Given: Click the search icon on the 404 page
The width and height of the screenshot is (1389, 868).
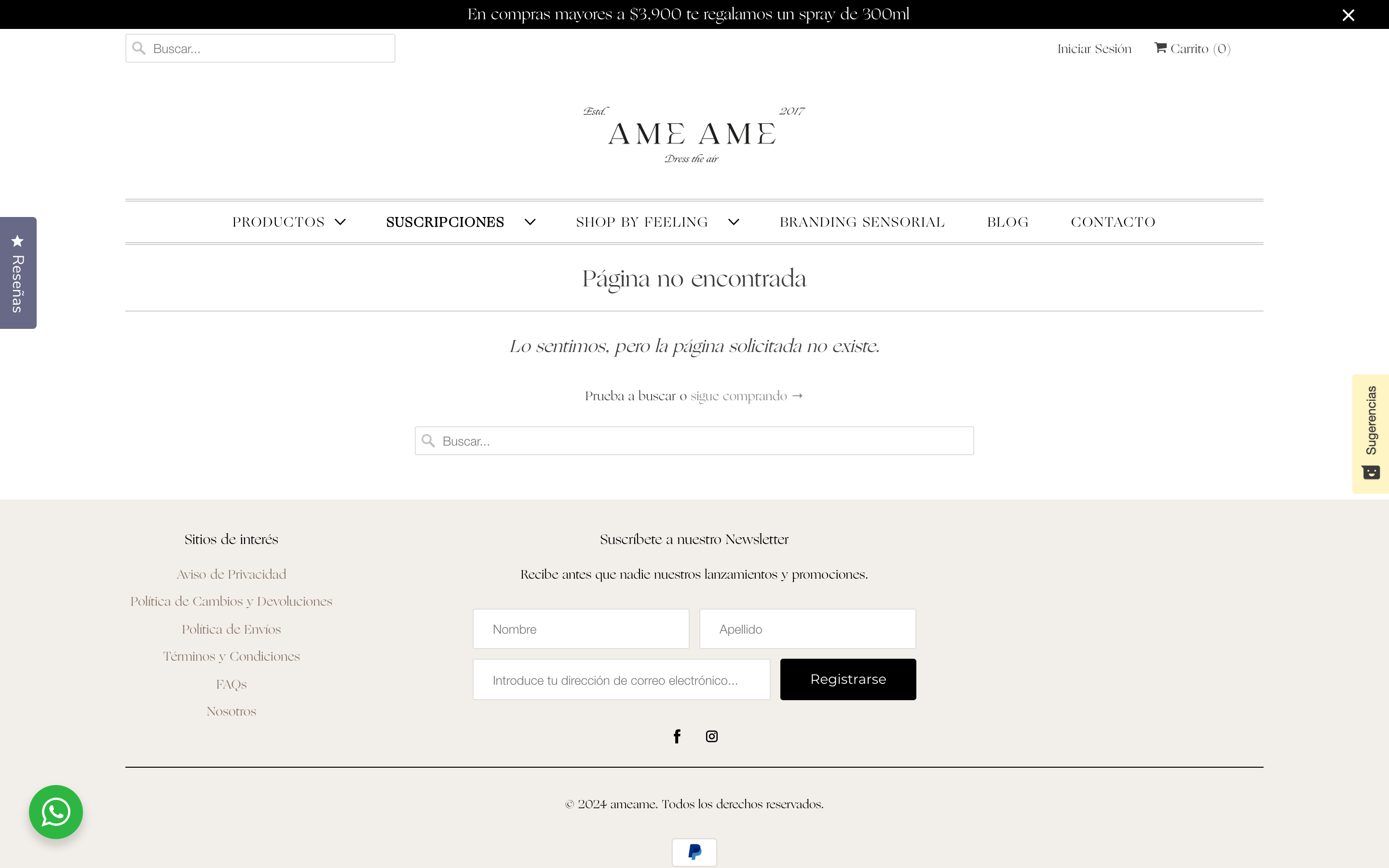Looking at the screenshot, I should click(x=429, y=440).
